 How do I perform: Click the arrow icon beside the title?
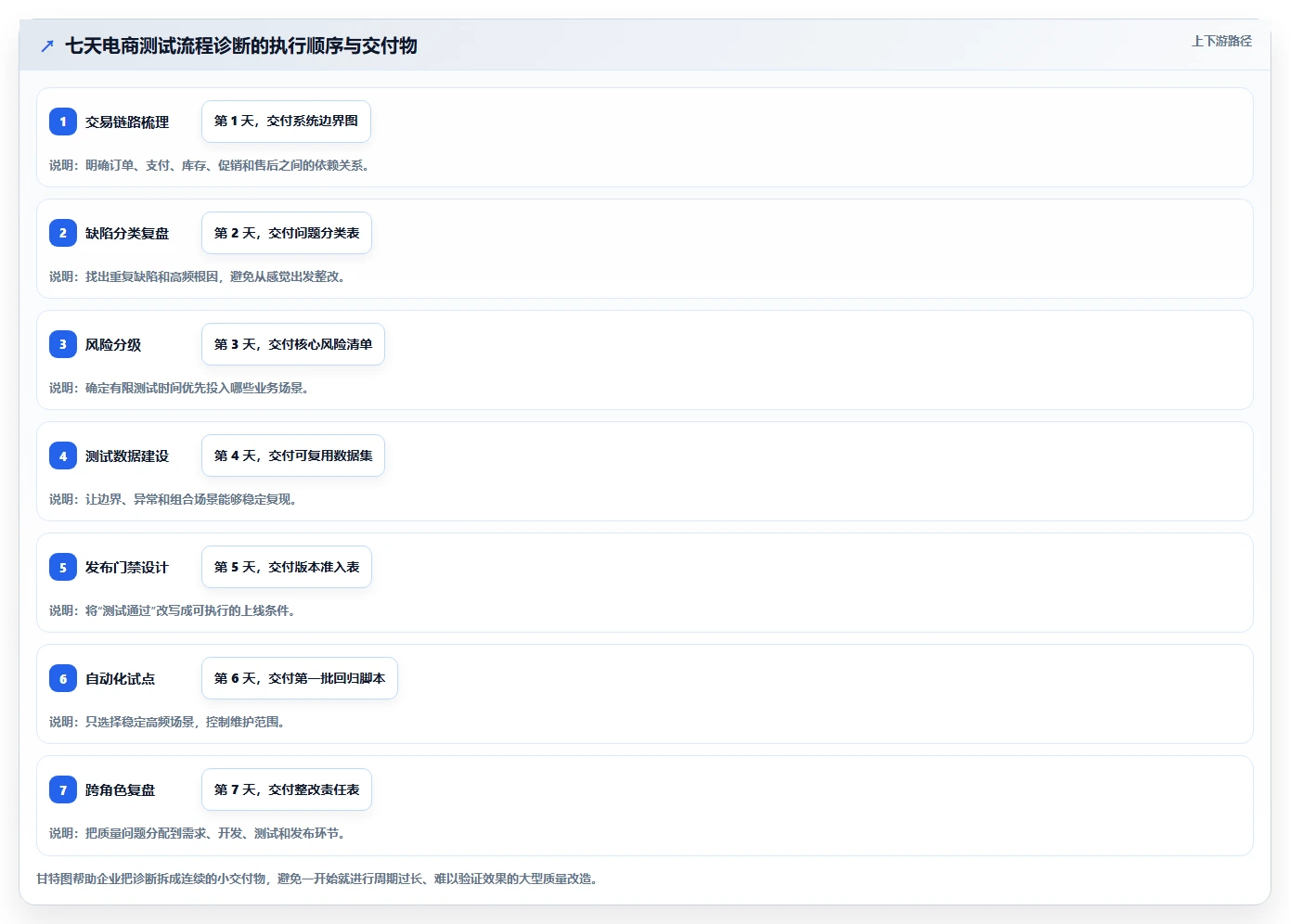tap(47, 45)
